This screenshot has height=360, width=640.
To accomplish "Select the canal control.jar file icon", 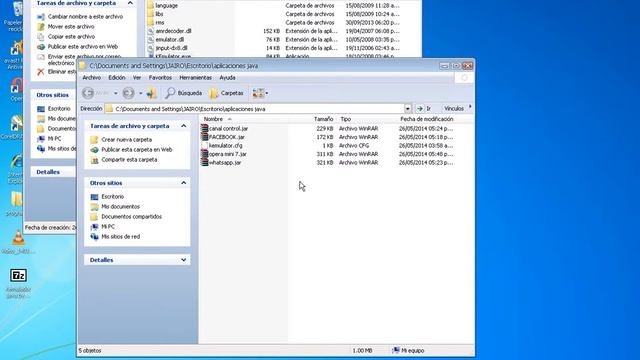I will [x=204, y=129].
